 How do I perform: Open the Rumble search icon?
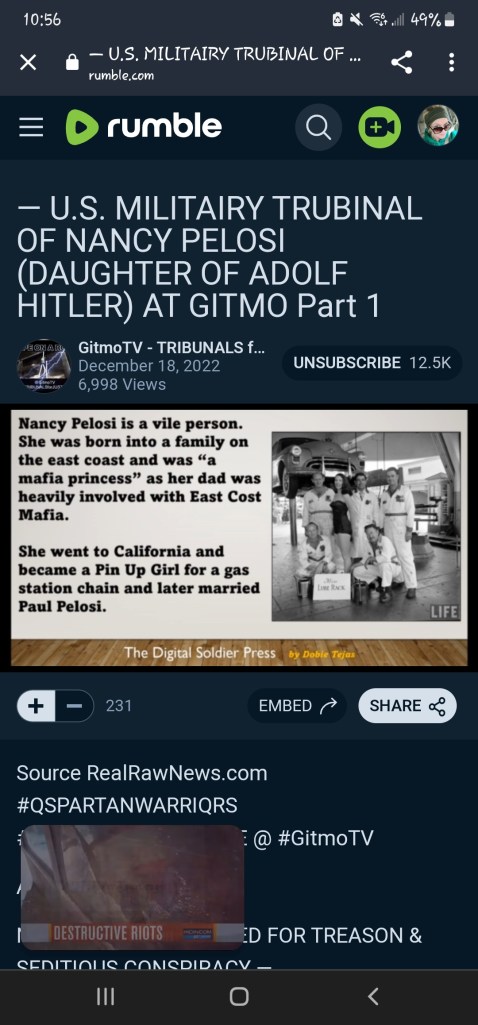(x=318, y=127)
